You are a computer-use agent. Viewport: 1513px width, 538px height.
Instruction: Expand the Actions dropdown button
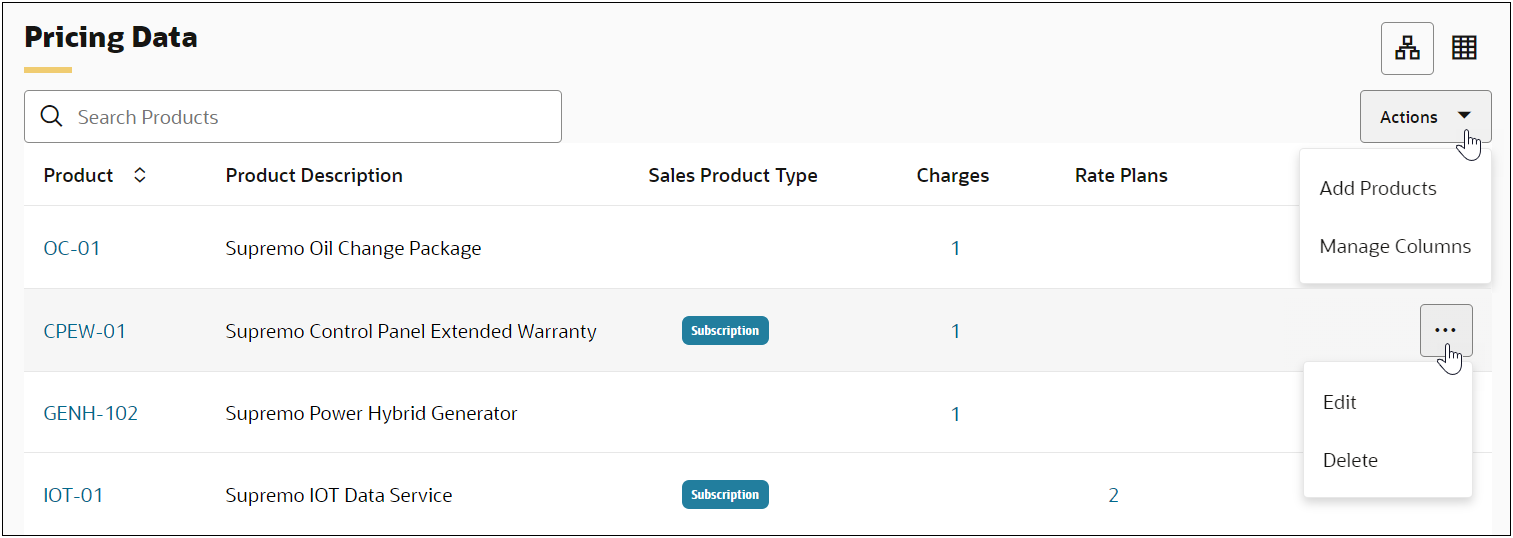1425,117
